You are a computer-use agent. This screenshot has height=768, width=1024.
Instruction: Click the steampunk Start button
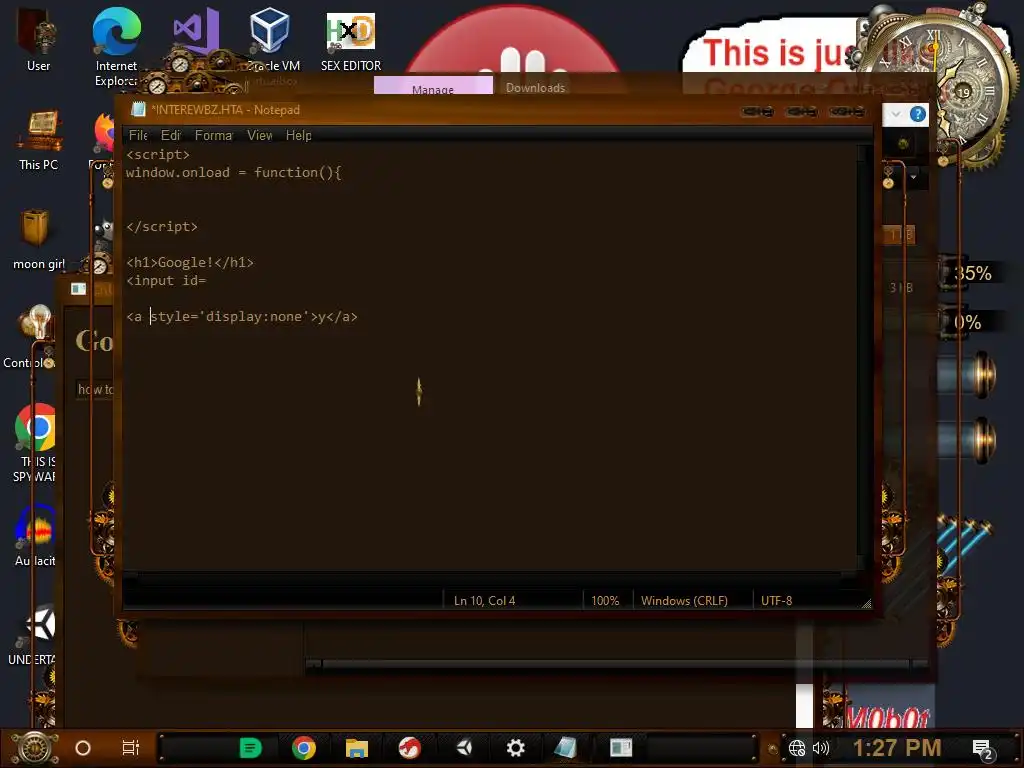[34, 748]
